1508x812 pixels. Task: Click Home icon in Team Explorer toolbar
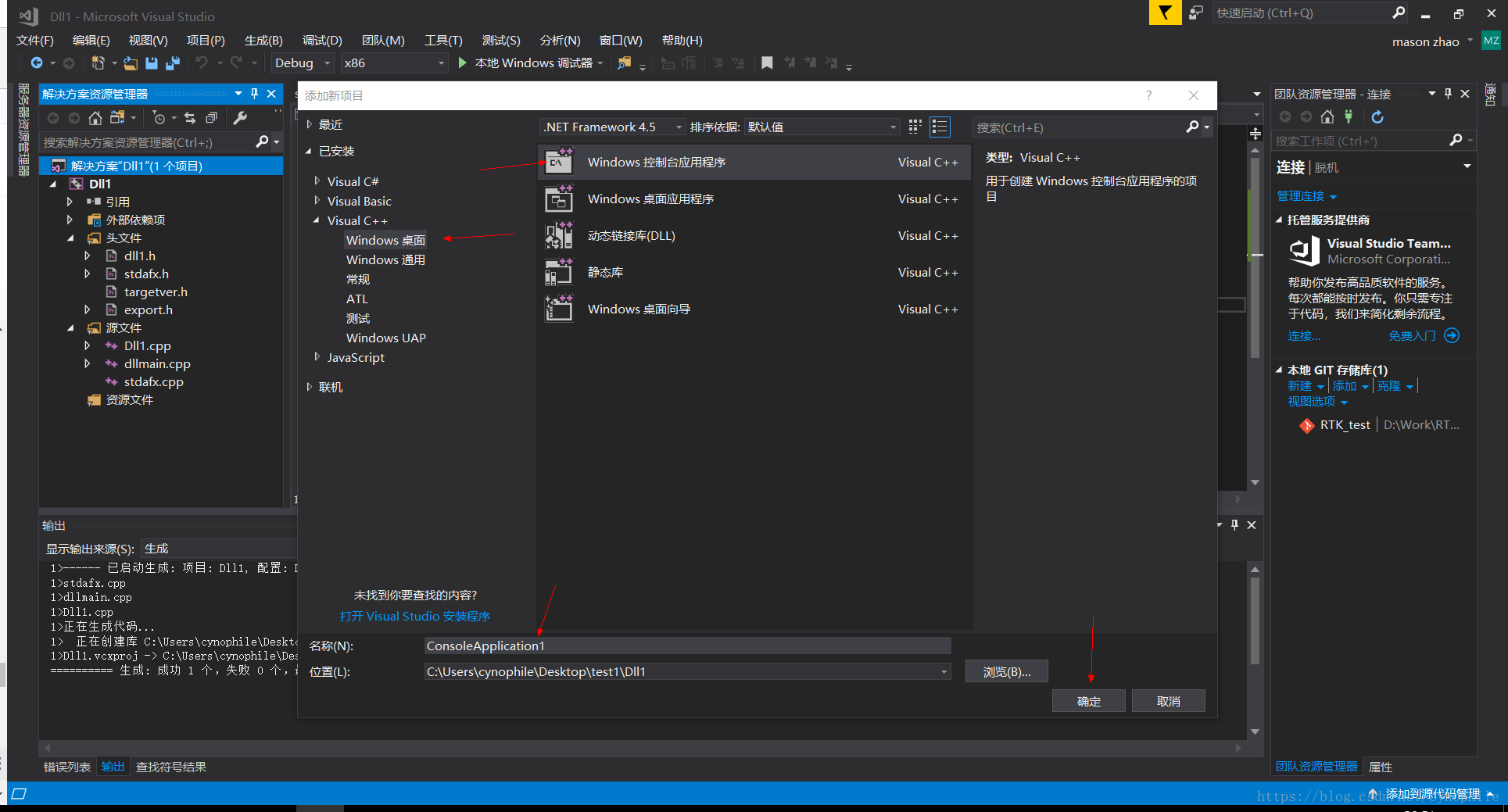coord(1327,117)
